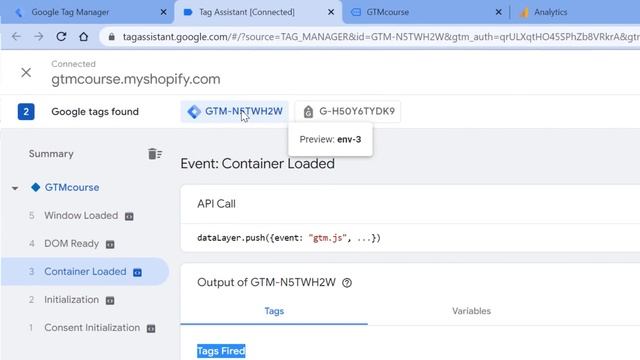Click the G-H50Y6TYDK9 tag icon
This screenshot has width=640, height=360.
(308, 111)
